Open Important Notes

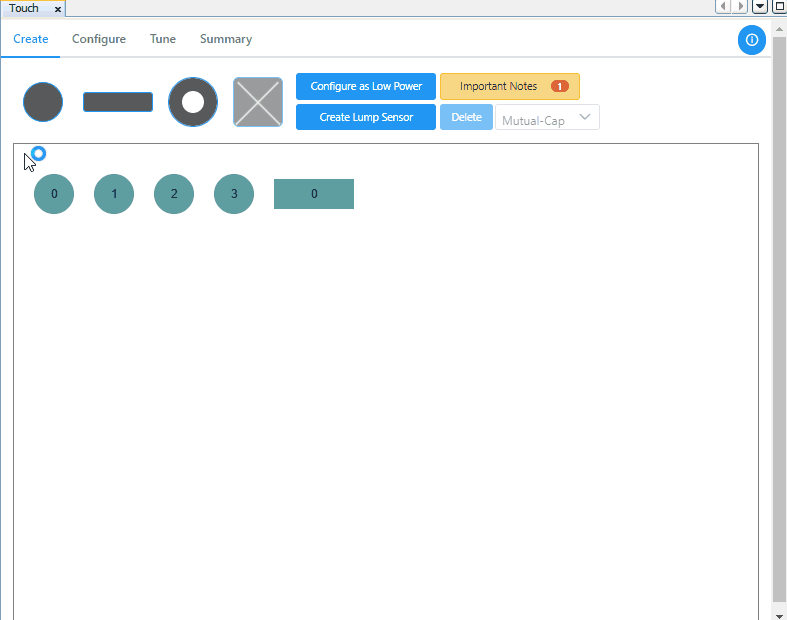[510, 86]
